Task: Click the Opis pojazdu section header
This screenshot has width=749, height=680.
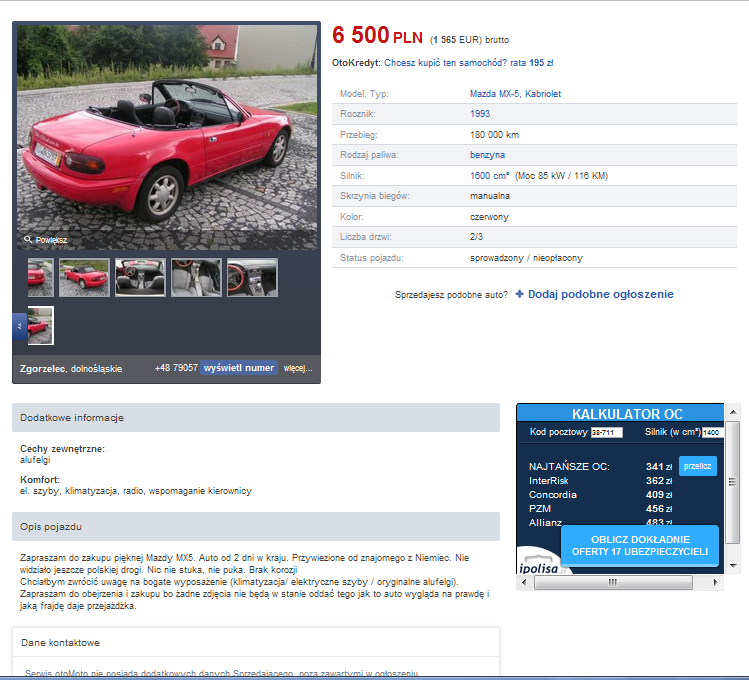Action: [256, 527]
